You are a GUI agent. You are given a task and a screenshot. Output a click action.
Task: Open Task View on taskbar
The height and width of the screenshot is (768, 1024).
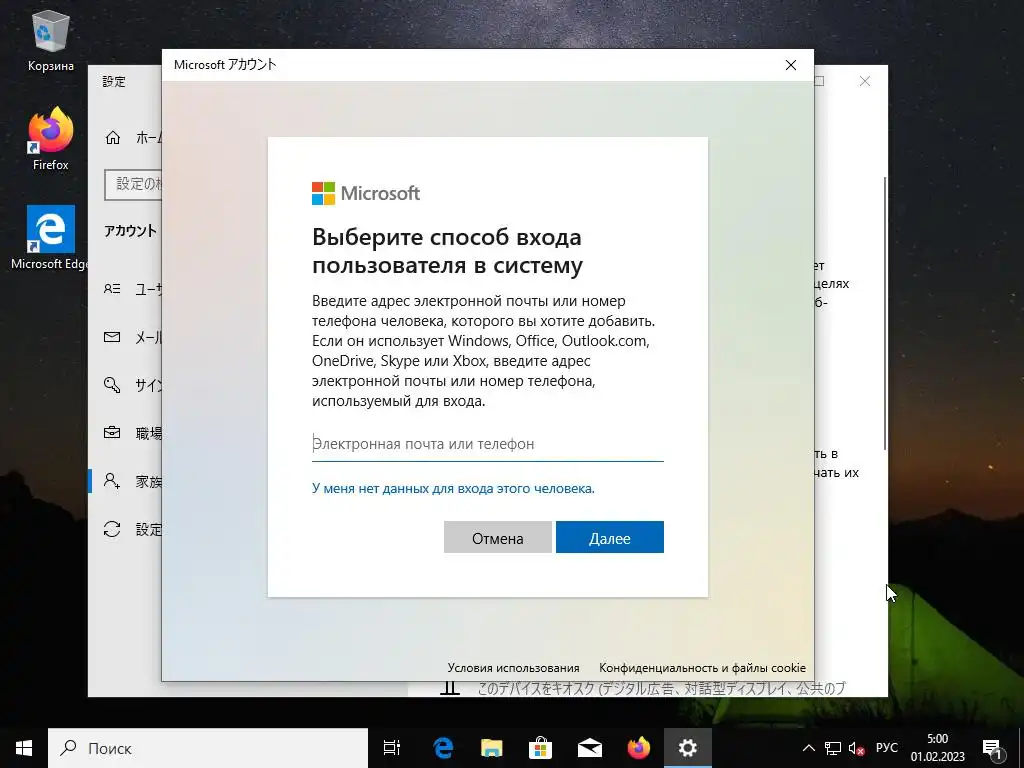click(392, 748)
